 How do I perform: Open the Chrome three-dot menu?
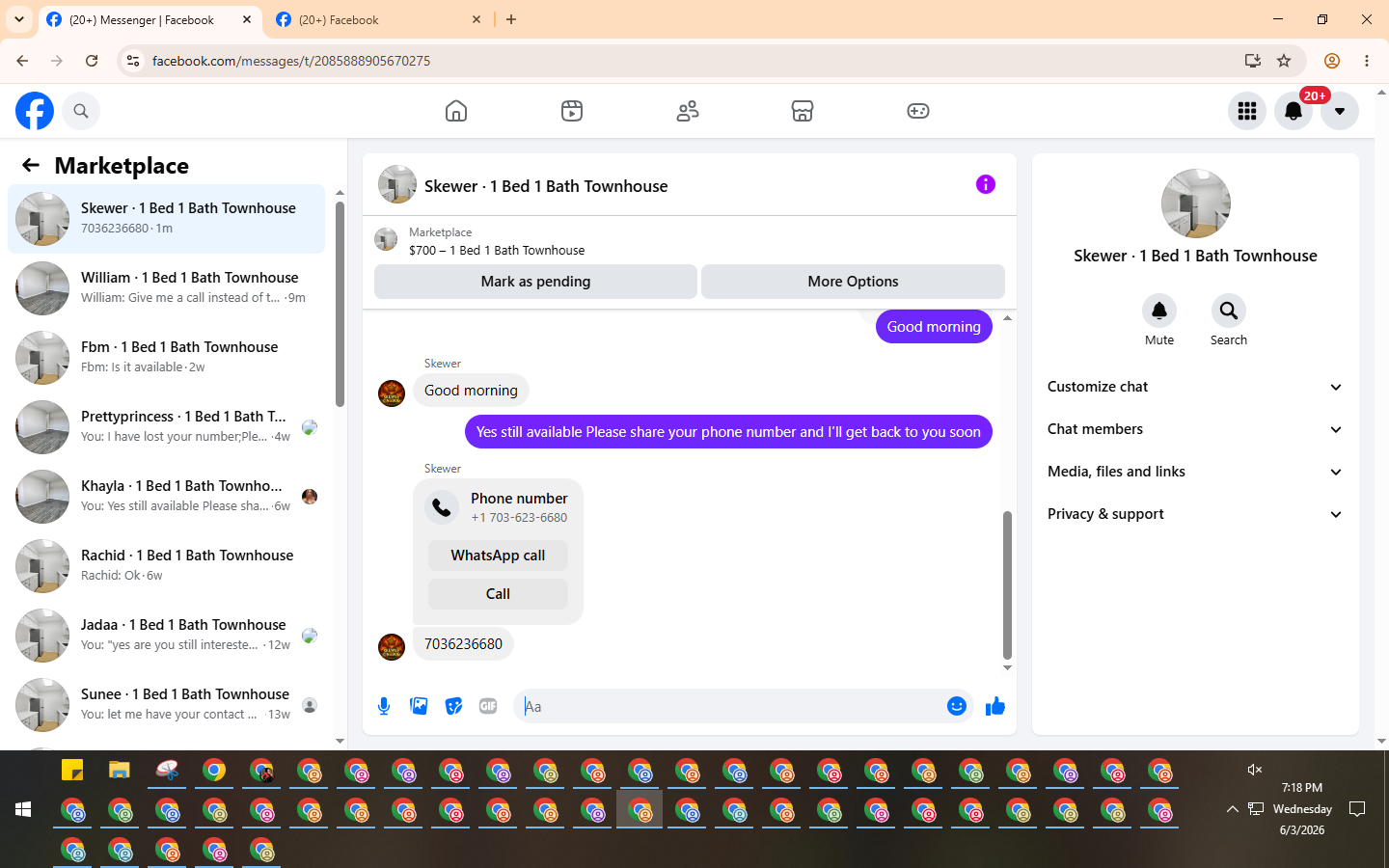(1367, 61)
